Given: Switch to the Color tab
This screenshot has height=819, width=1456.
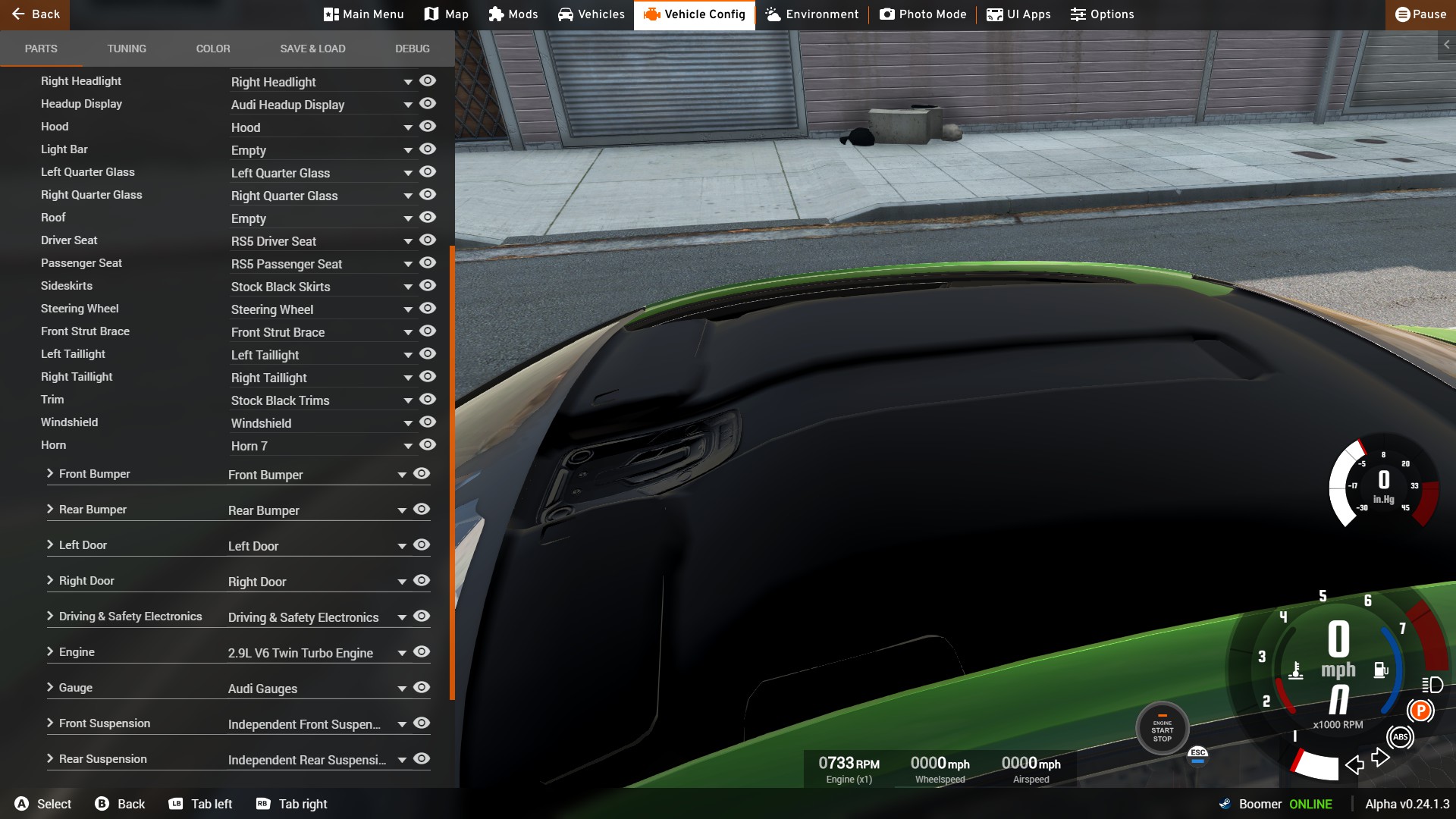Looking at the screenshot, I should (213, 49).
